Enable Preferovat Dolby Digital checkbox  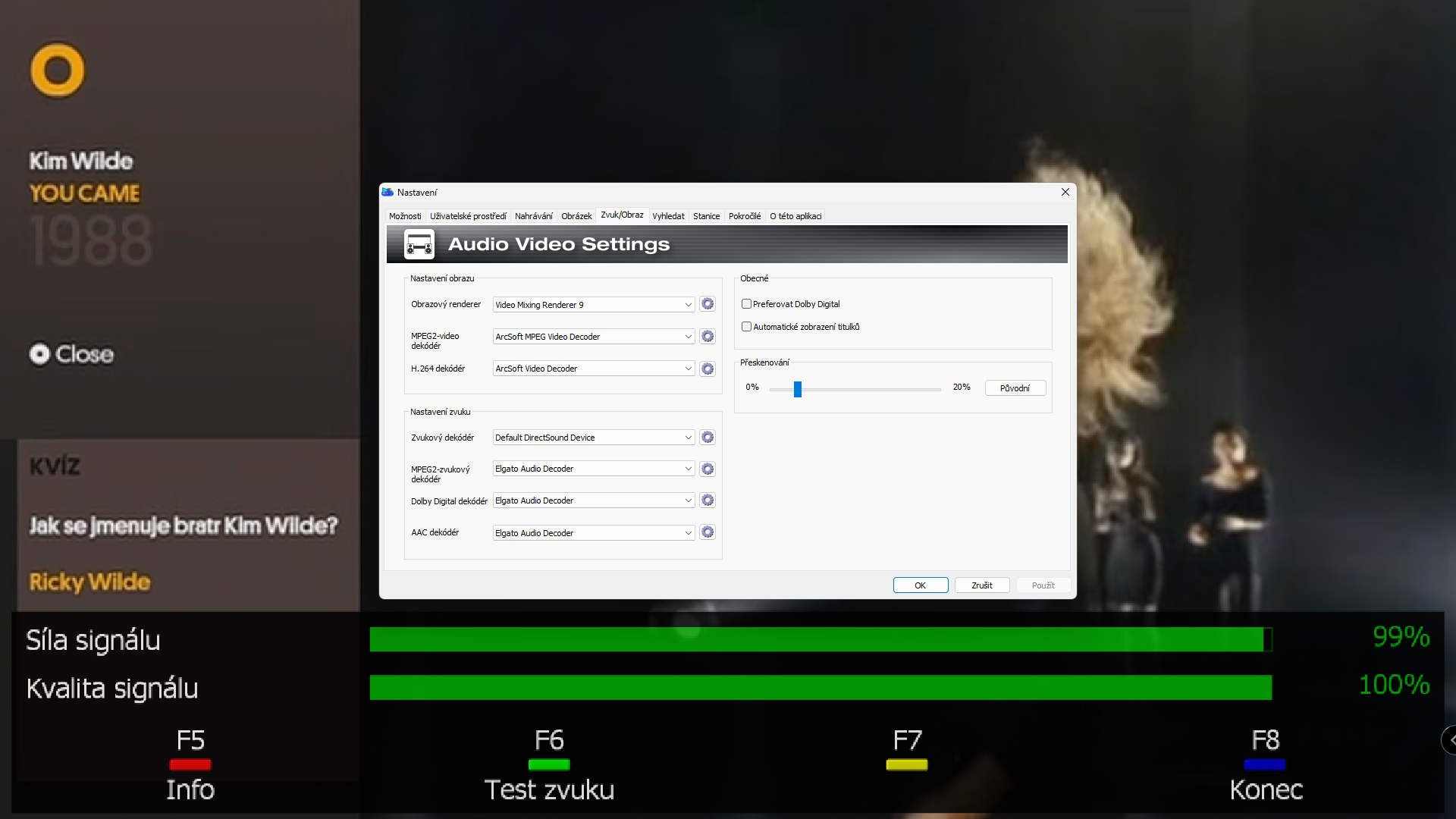pyautogui.click(x=747, y=304)
